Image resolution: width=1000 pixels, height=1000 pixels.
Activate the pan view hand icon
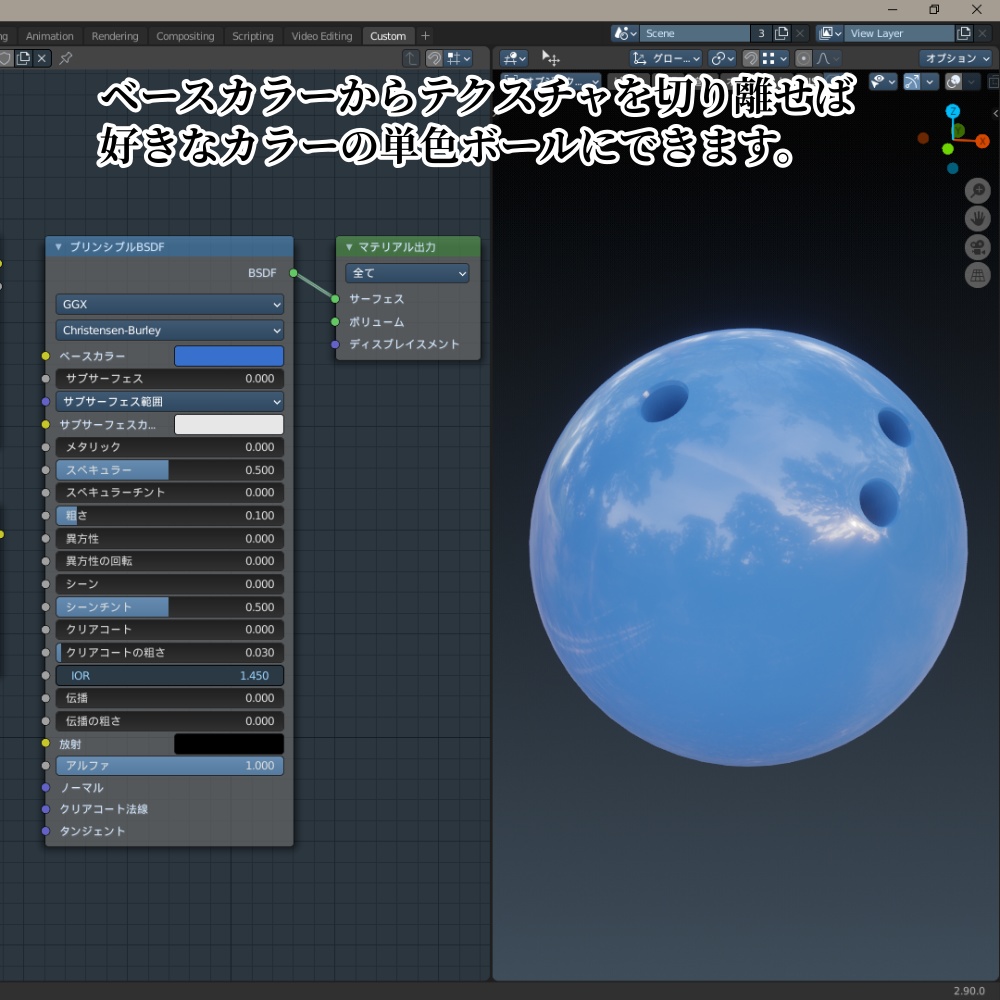[977, 218]
